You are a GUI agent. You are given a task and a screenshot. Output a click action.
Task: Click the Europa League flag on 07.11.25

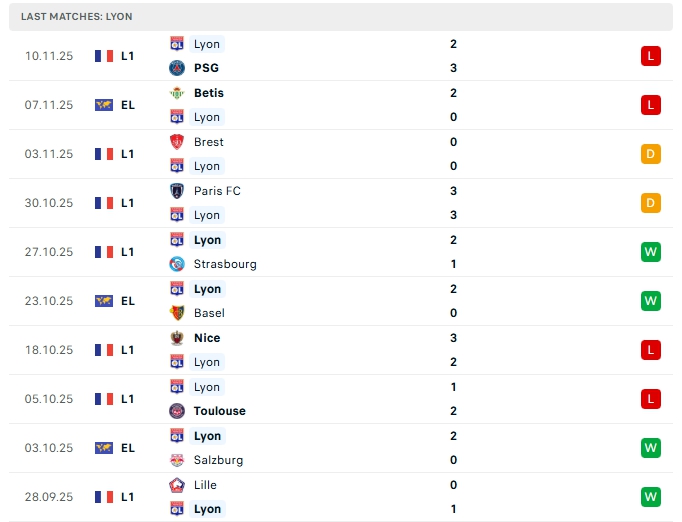click(x=104, y=105)
